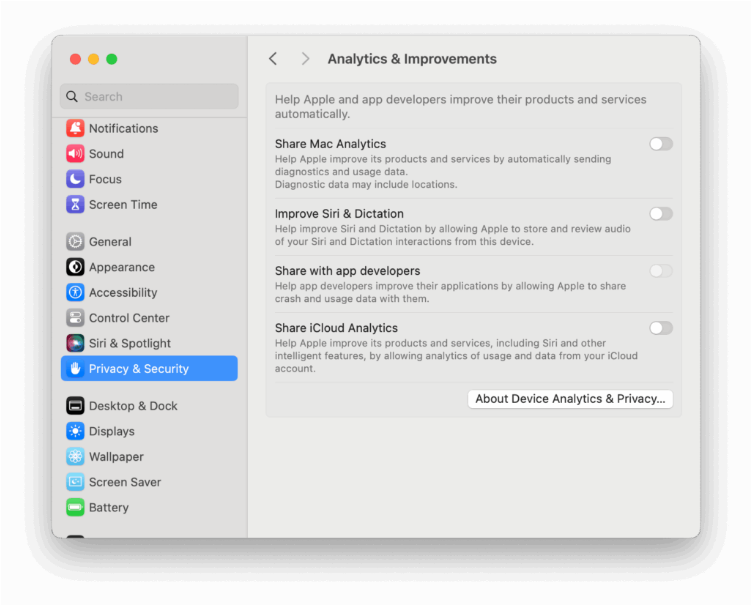751x606 pixels.
Task: Click the Share iCloud Analytics heading
Action: 336,328
